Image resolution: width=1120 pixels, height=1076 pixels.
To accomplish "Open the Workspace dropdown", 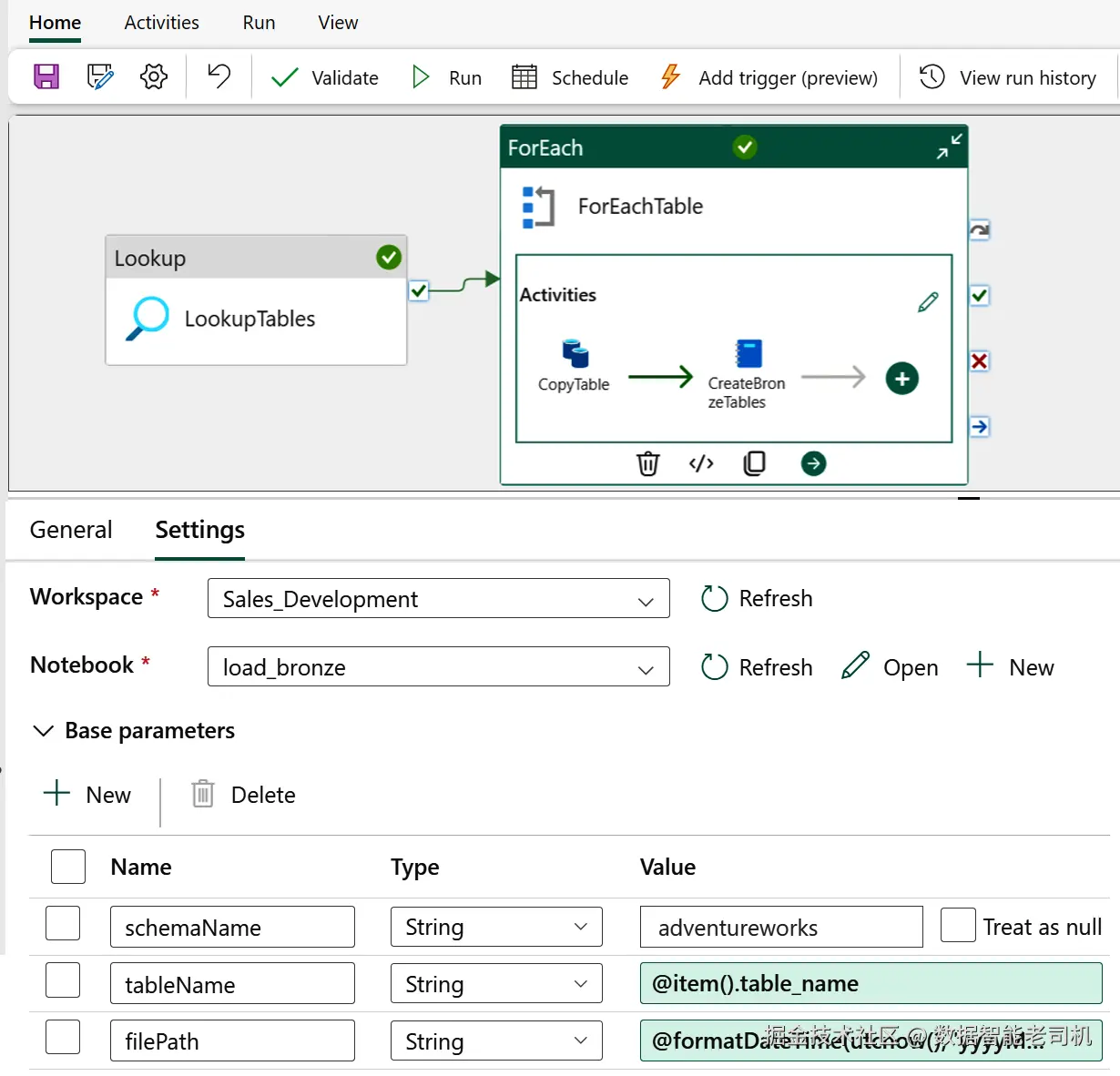I will tap(438, 599).
